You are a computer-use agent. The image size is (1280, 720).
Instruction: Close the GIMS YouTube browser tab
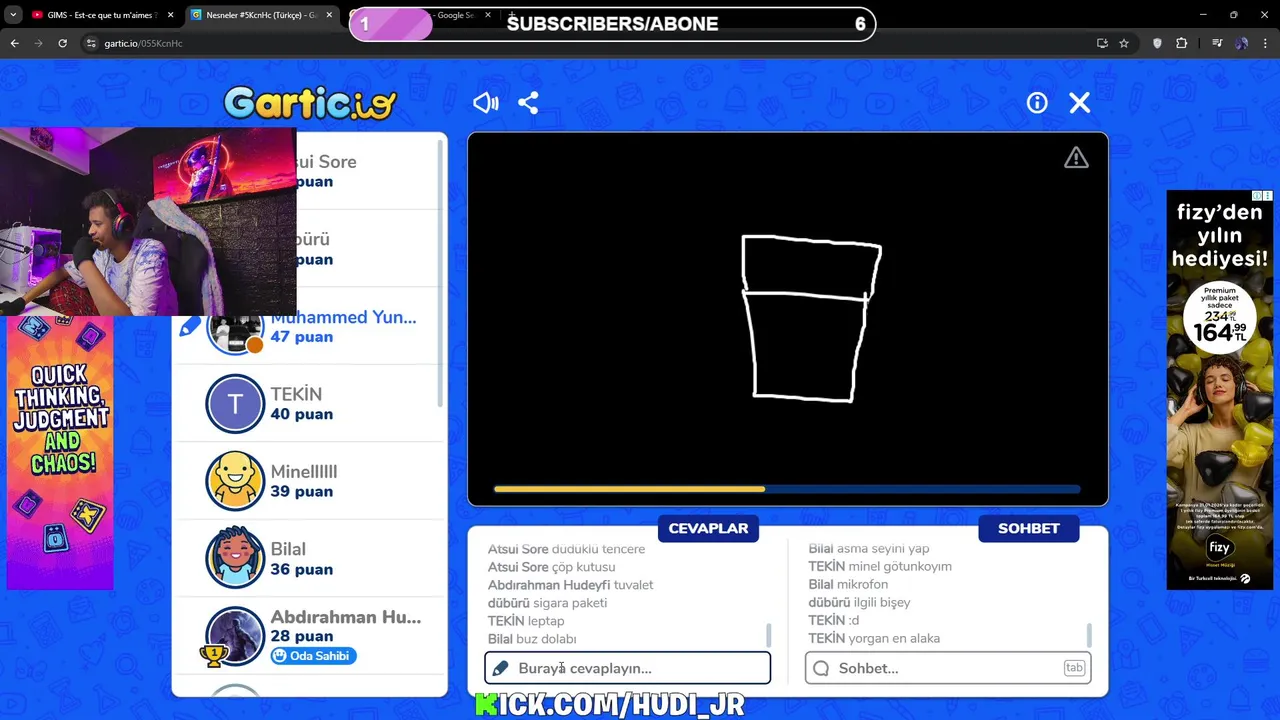[170, 15]
